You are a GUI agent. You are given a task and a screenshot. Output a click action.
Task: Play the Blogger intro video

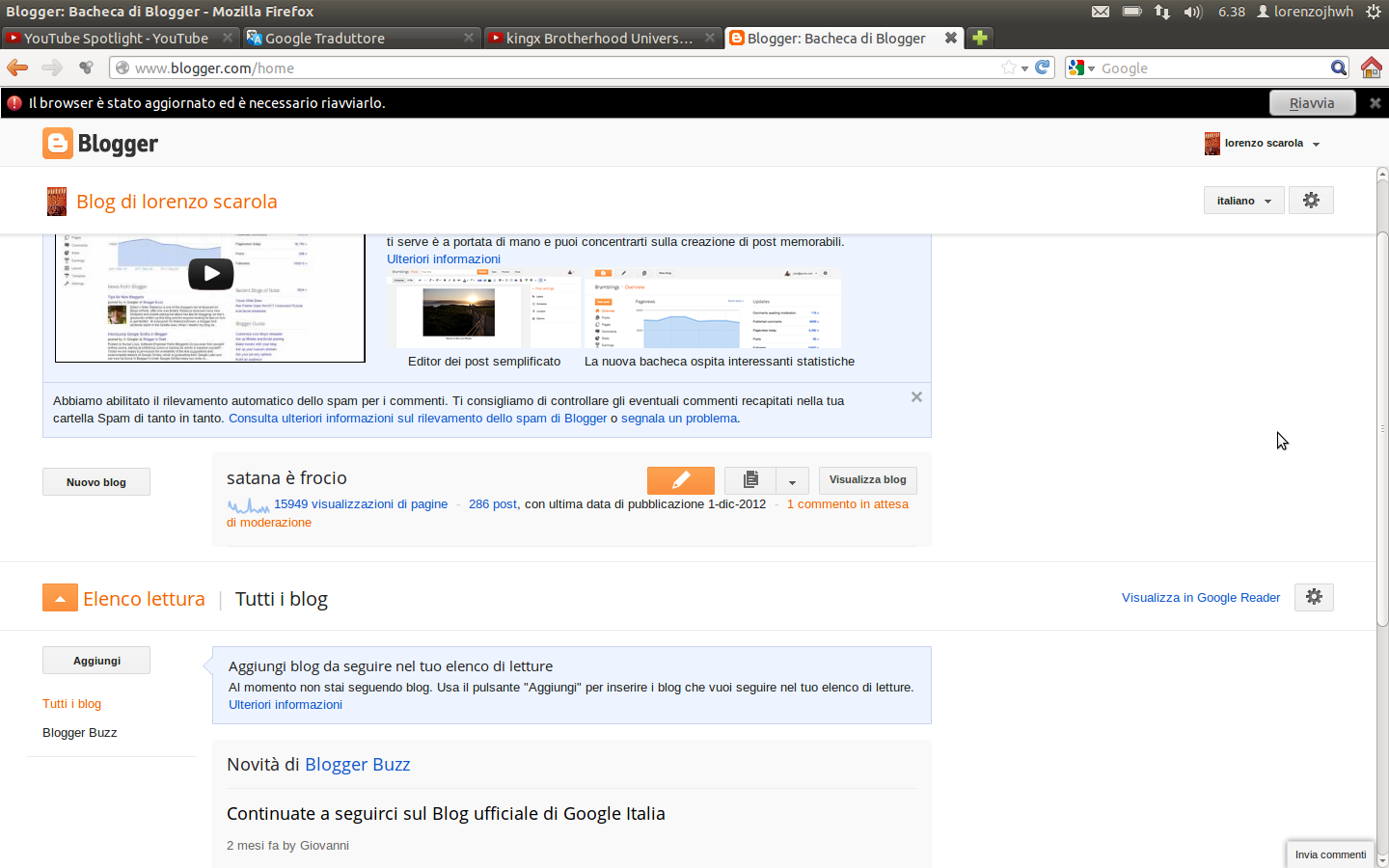(x=210, y=274)
